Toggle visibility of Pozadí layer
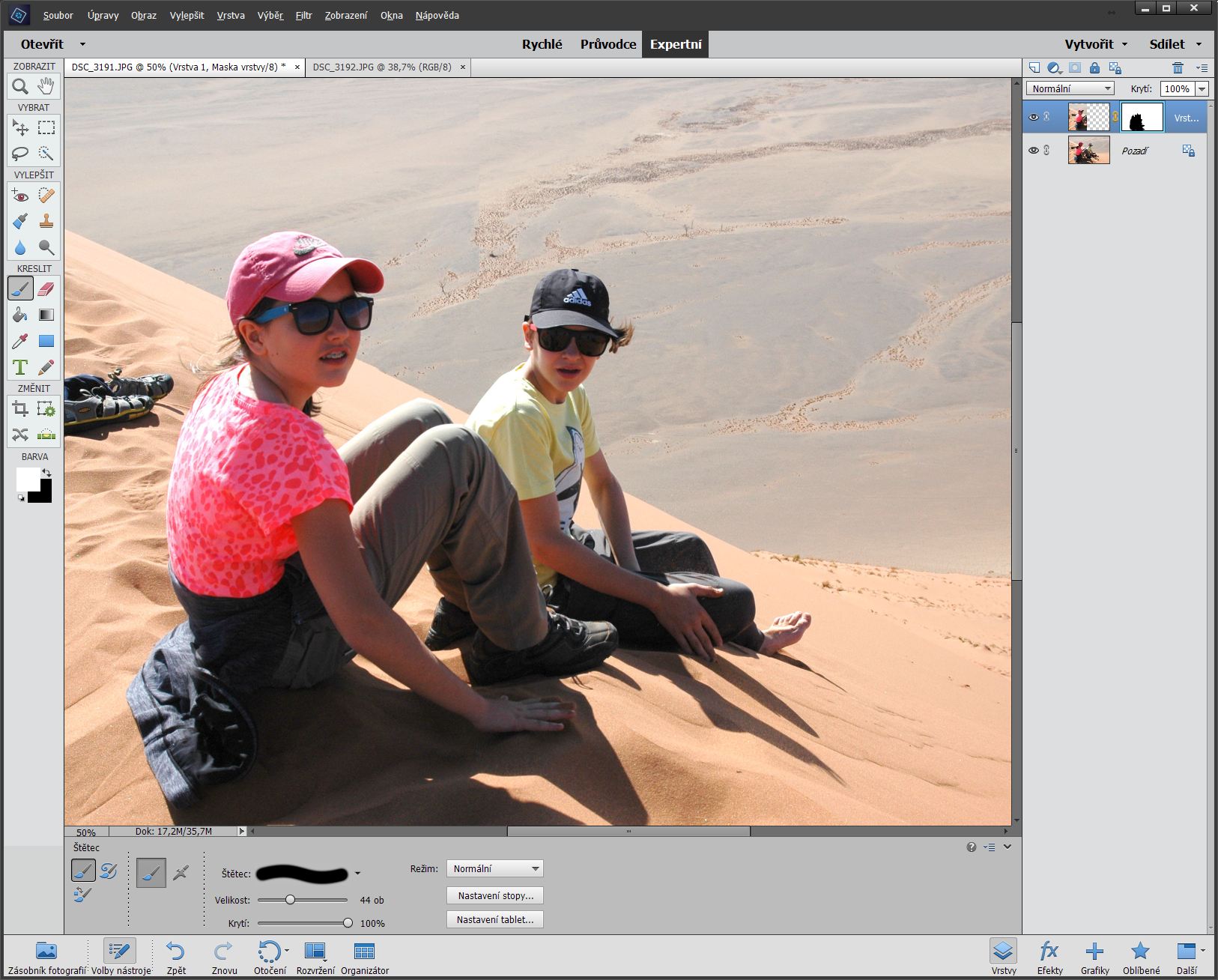This screenshot has width=1218, height=980. pyautogui.click(x=1034, y=151)
